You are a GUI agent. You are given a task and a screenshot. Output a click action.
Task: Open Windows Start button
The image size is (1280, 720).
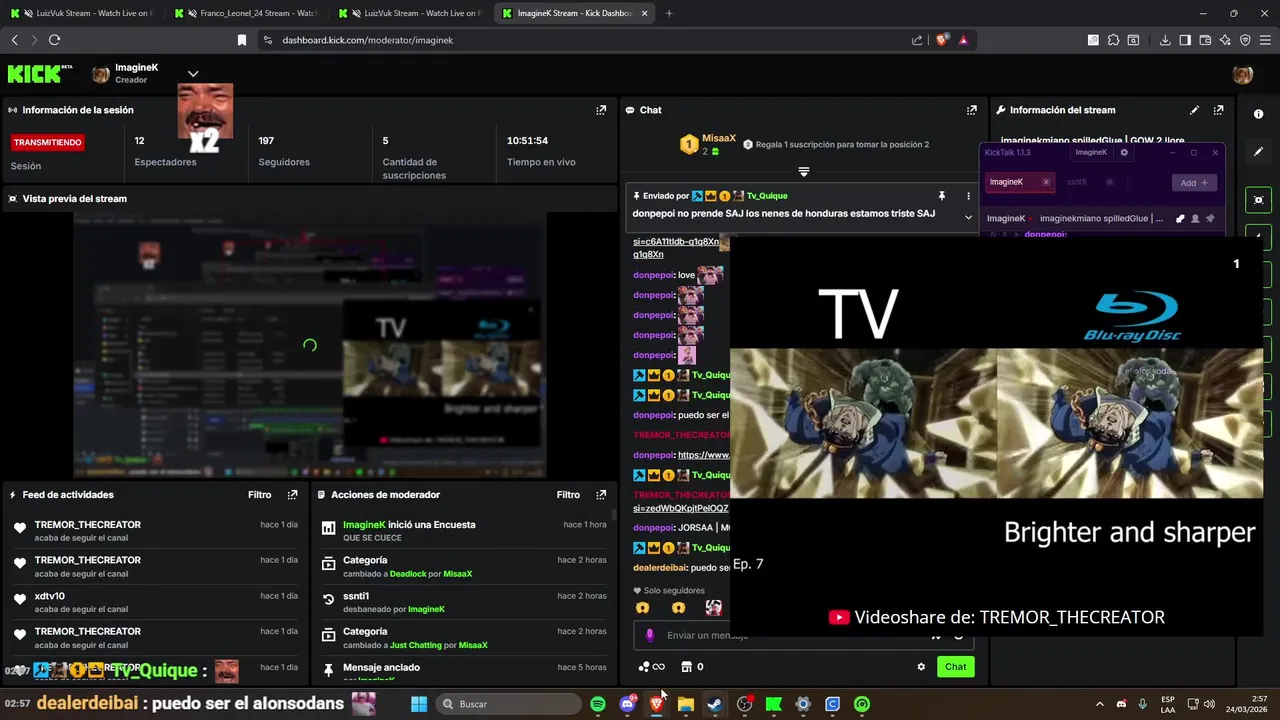[x=419, y=704]
